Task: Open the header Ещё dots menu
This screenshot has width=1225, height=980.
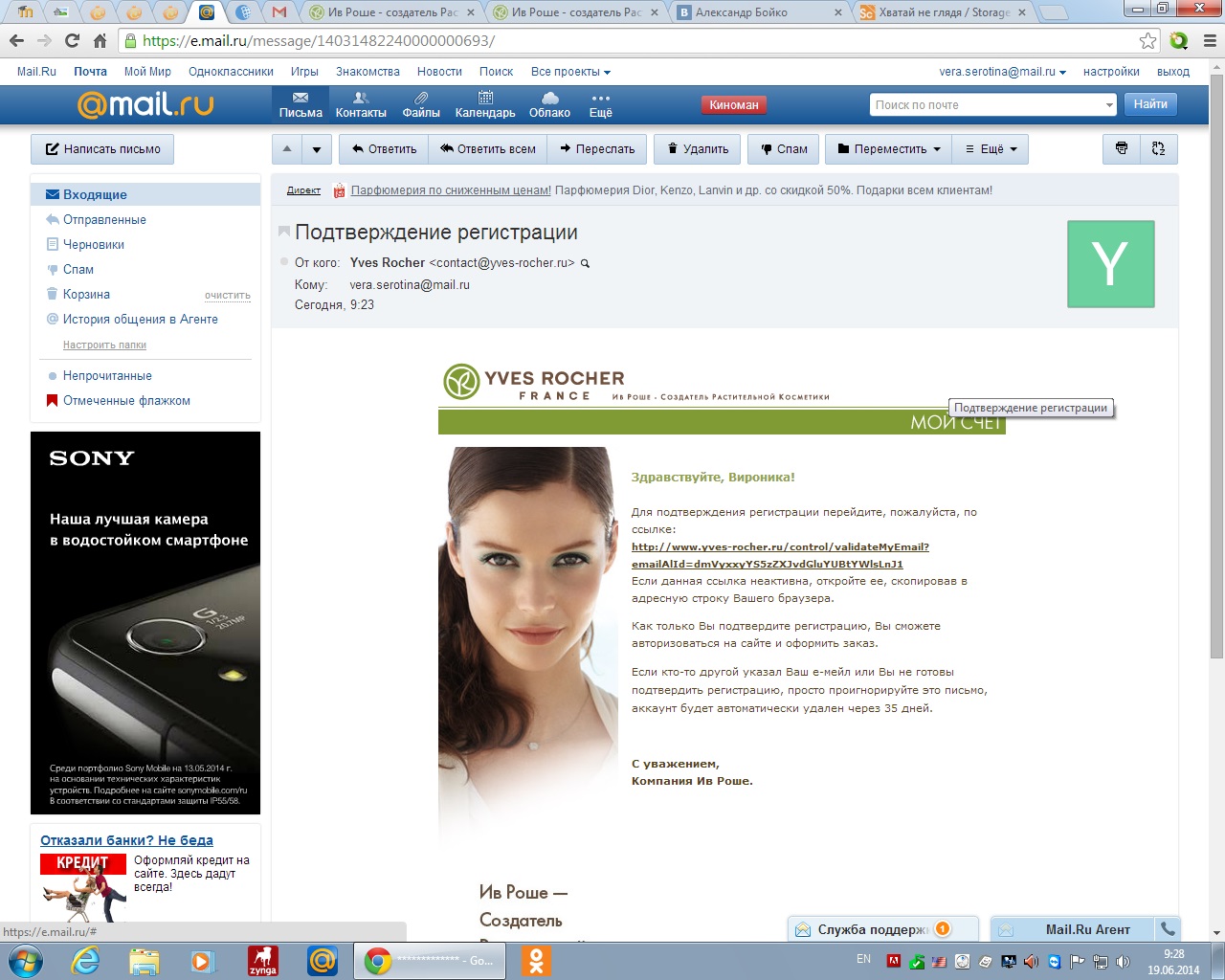Action: [600, 105]
